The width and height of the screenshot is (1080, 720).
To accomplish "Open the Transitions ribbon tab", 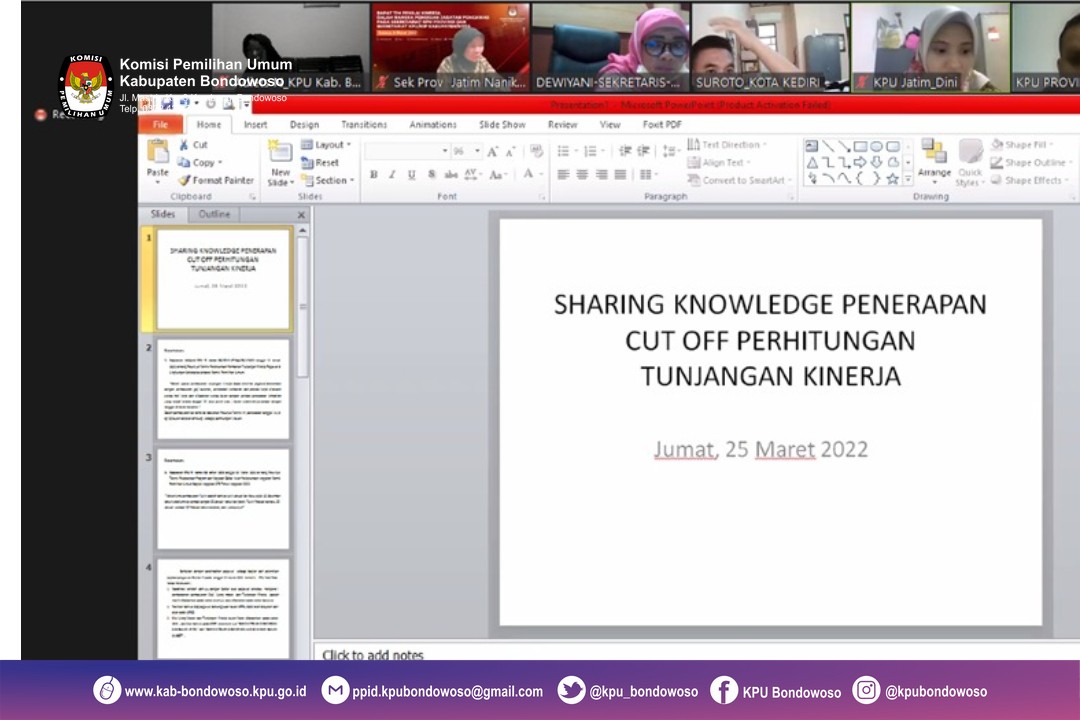I will [363, 125].
